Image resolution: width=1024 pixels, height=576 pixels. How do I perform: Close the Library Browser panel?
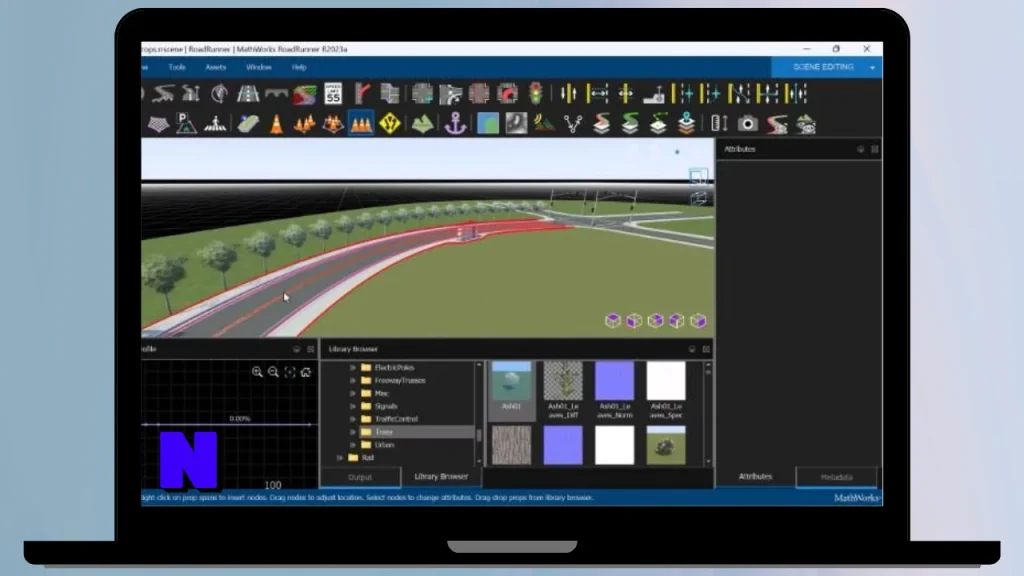point(706,349)
